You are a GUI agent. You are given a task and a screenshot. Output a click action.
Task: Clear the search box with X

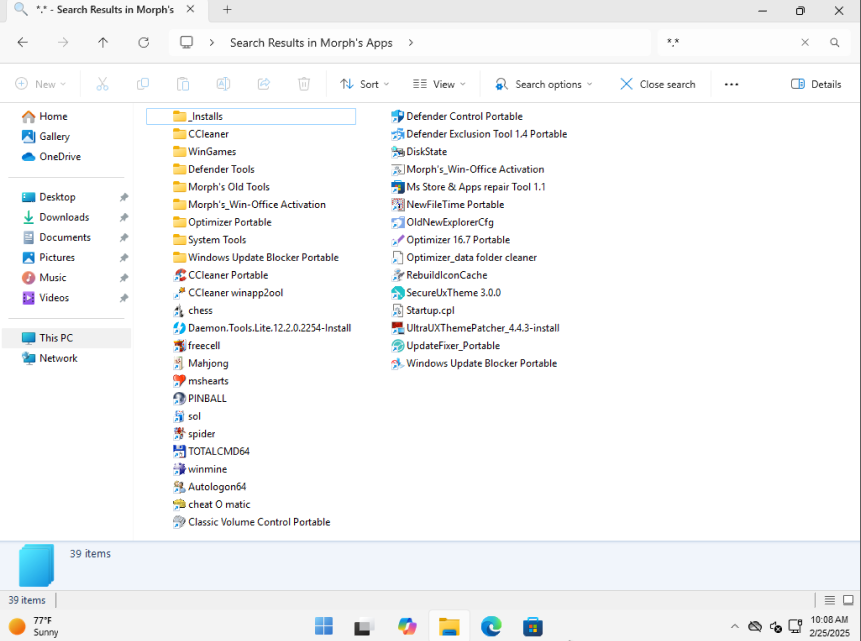coord(805,42)
